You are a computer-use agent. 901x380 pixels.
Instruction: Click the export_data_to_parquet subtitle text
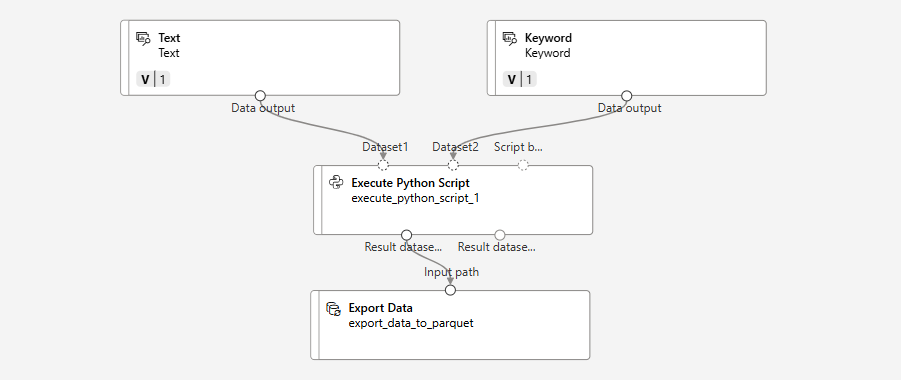click(411, 323)
